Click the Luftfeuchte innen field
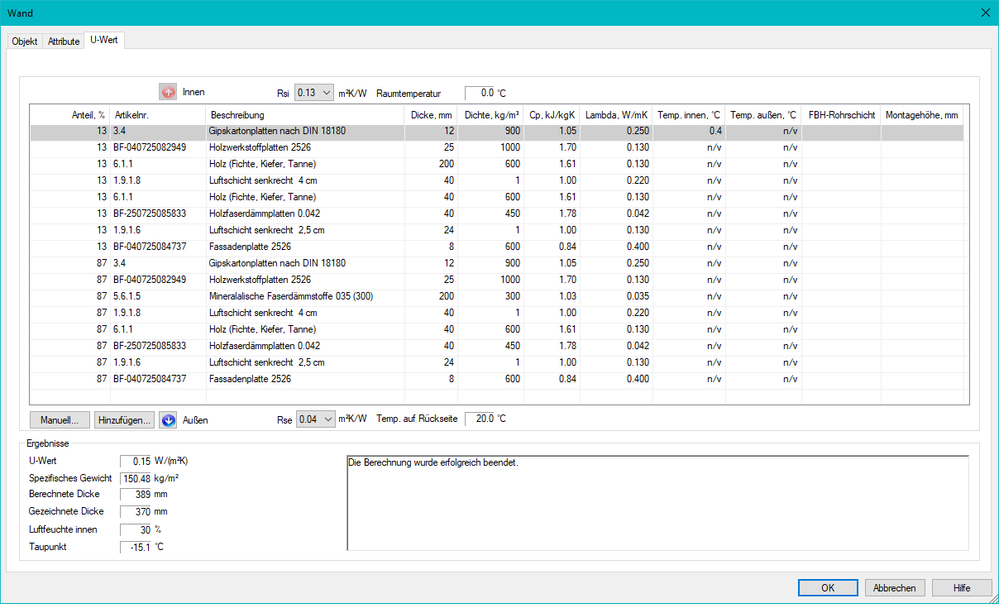Screen dimensions: 999x604 coord(136,530)
